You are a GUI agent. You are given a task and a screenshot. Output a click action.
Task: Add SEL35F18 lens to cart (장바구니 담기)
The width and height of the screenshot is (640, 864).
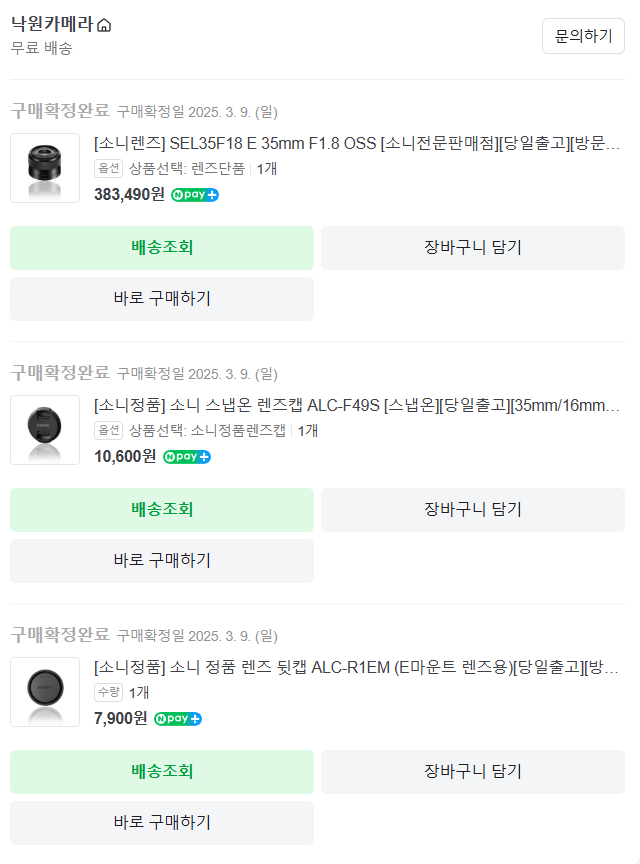pyautogui.click(x=473, y=248)
